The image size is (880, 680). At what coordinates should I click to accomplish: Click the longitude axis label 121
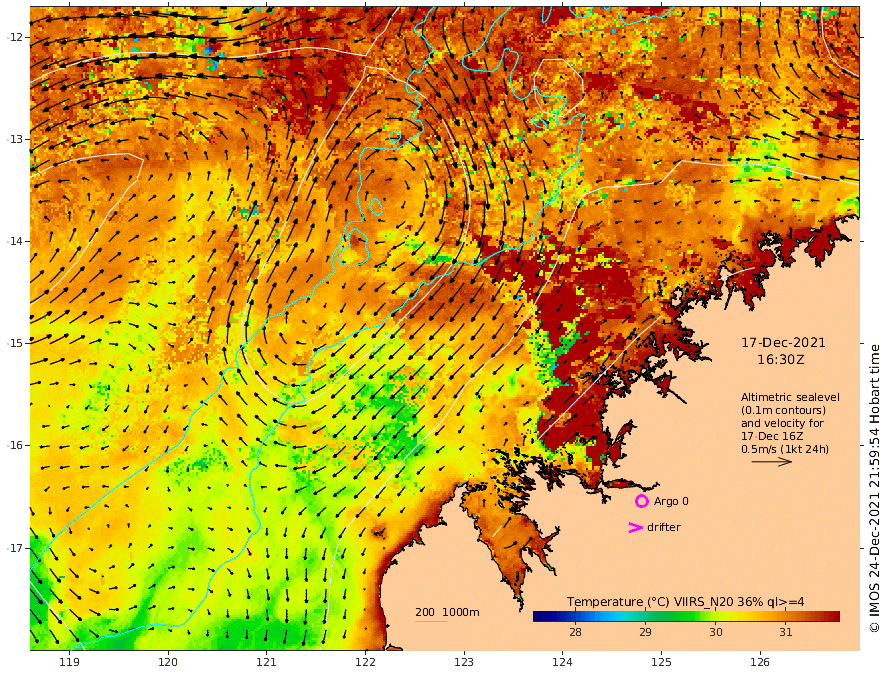point(267,662)
